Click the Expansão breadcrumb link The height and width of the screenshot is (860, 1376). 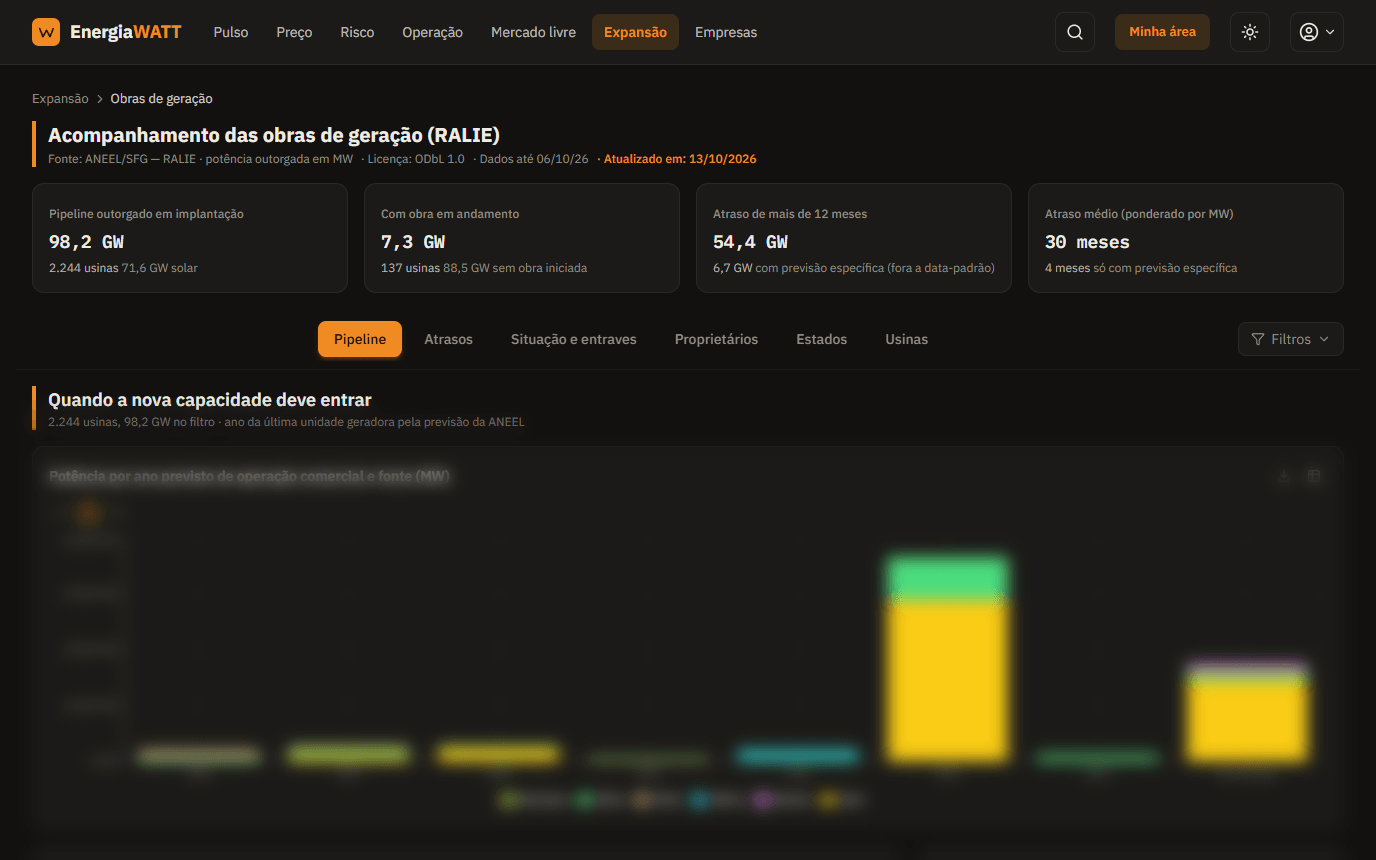(x=60, y=99)
